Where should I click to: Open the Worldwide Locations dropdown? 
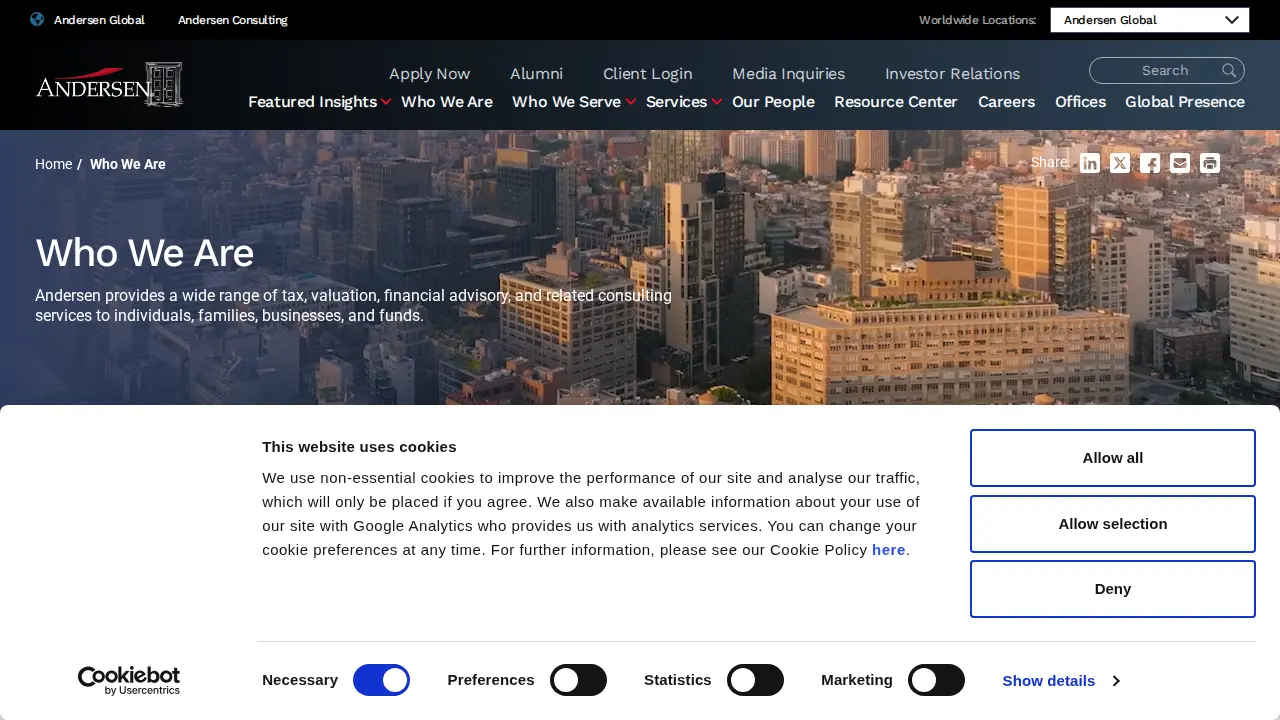click(x=1150, y=20)
